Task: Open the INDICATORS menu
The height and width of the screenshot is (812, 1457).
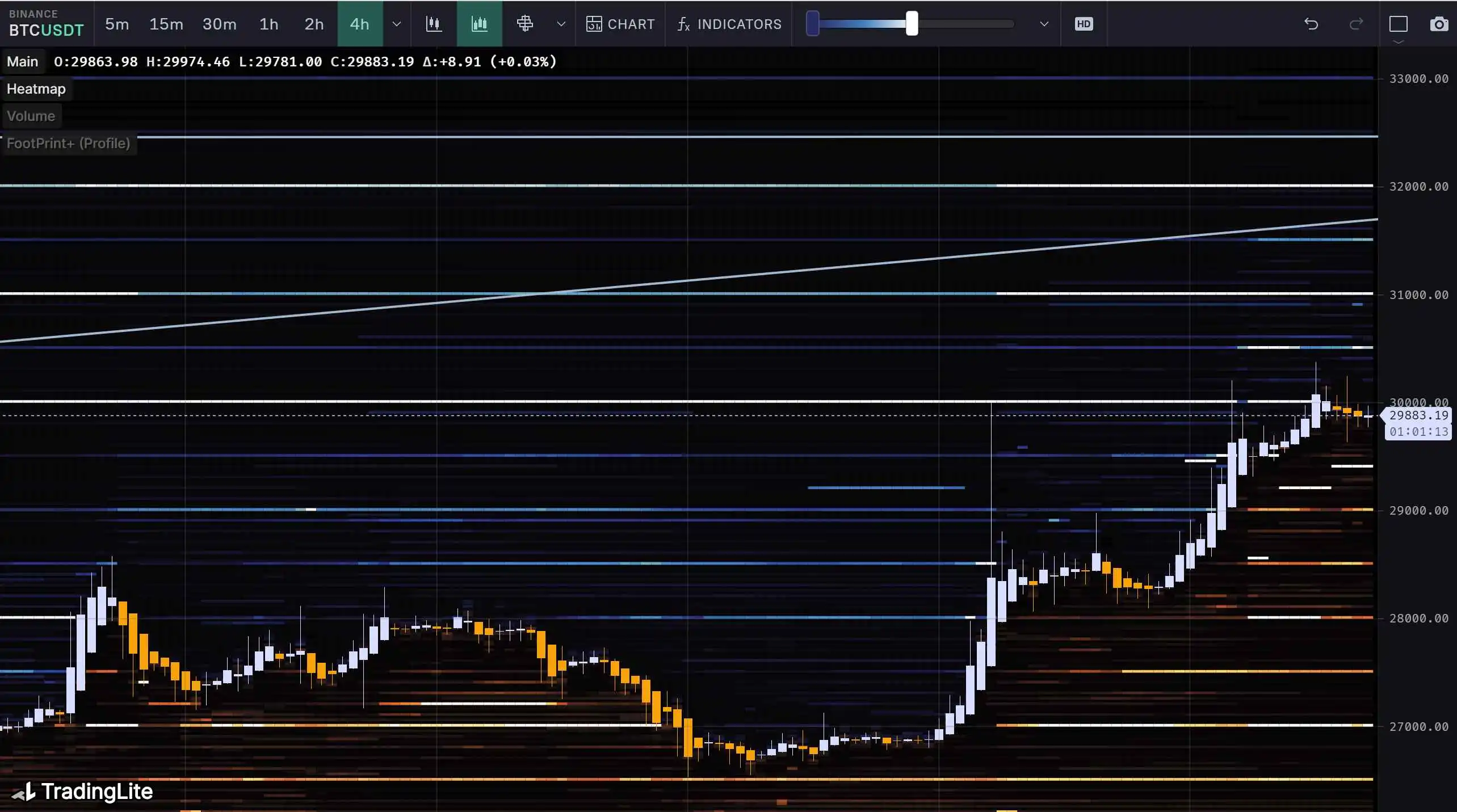Action: (x=729, y=24)
